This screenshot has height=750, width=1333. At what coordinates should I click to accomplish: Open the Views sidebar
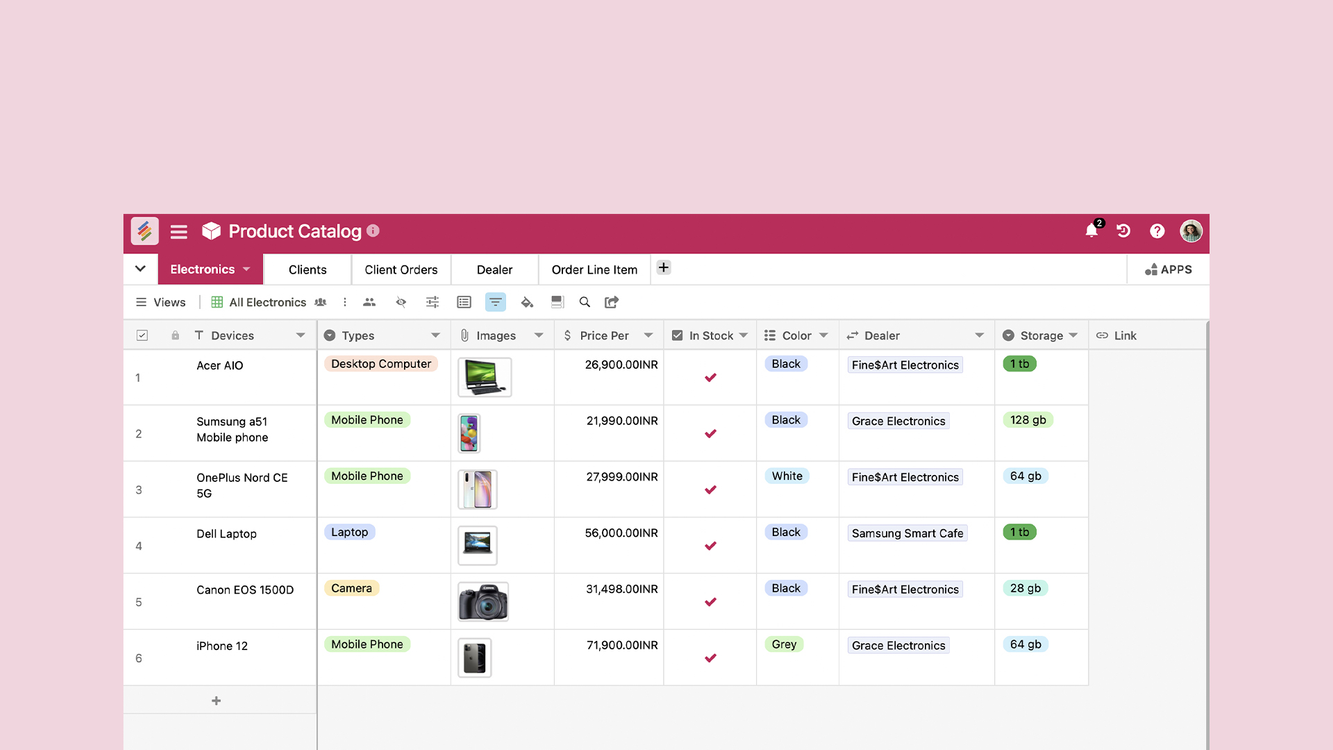[x=161, y=302]
